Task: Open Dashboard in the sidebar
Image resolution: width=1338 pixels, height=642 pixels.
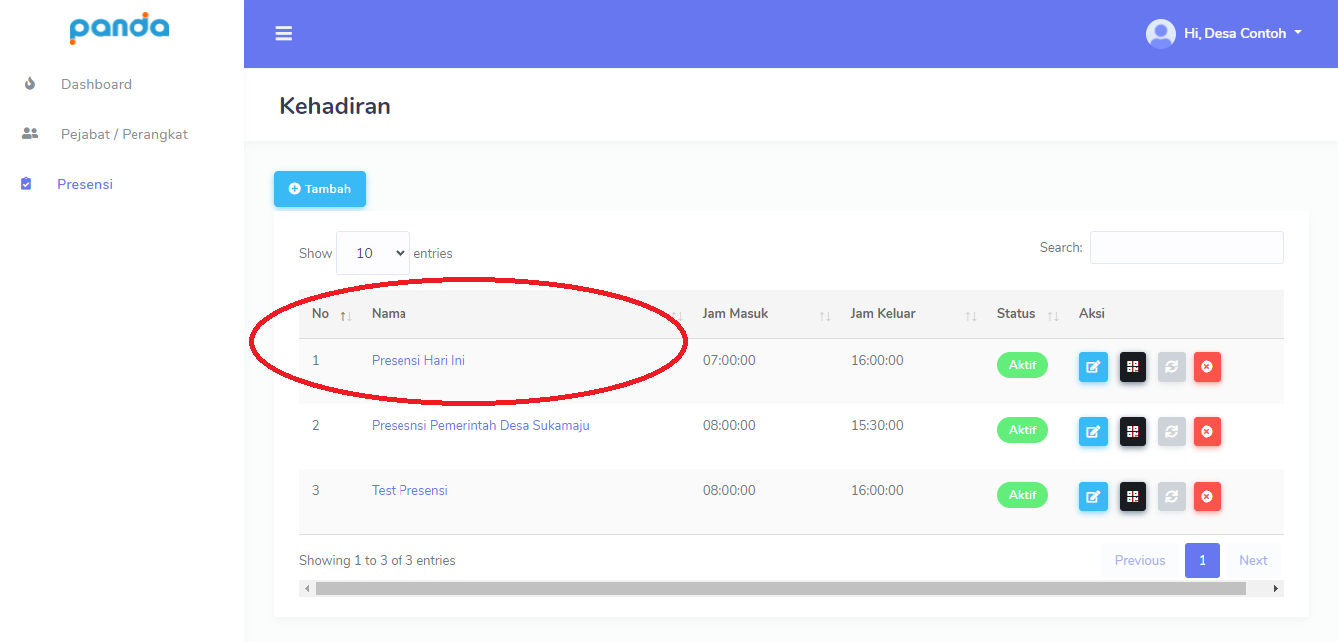Action: coord(96,84)
